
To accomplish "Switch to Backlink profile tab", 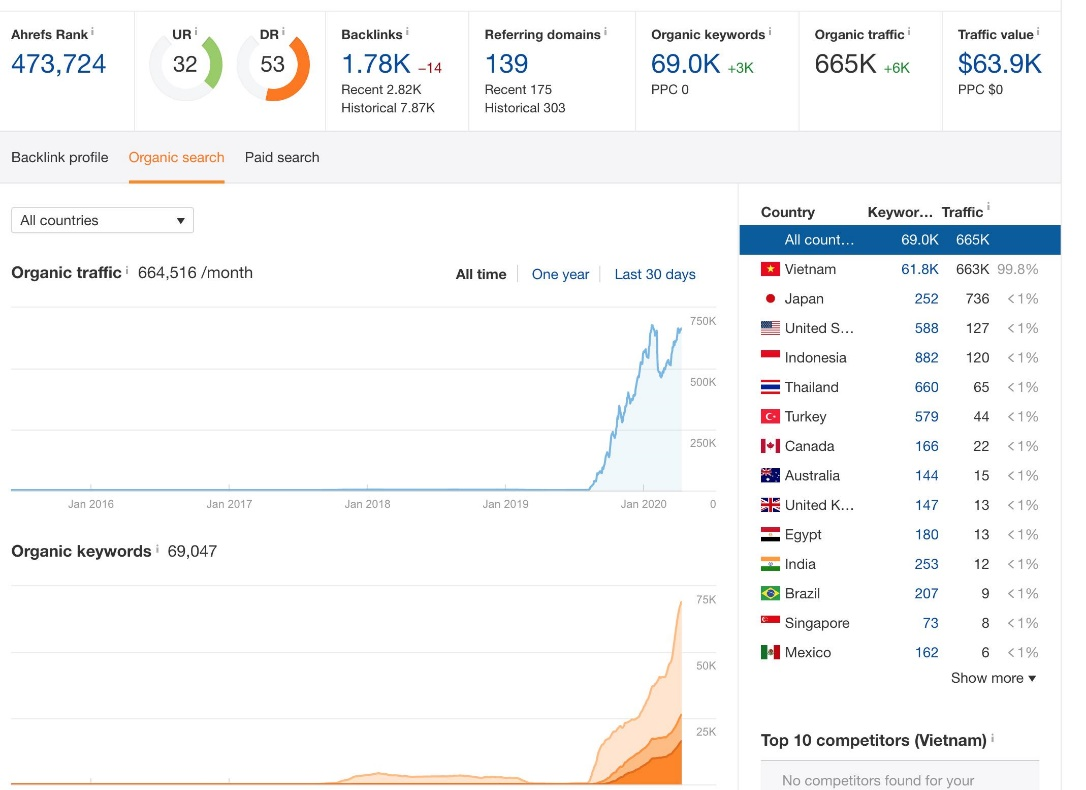I will (60, 157).
